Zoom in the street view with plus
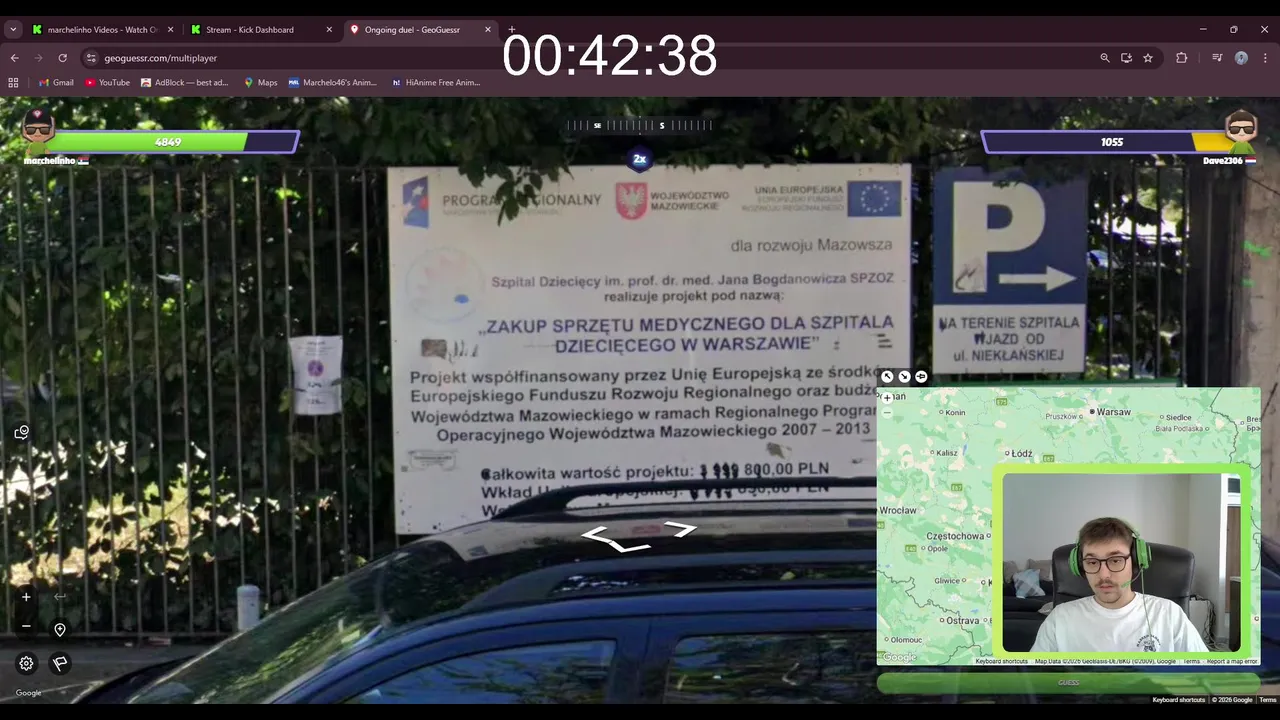This screenshot has width=1280, height=720. pos(26,597)
